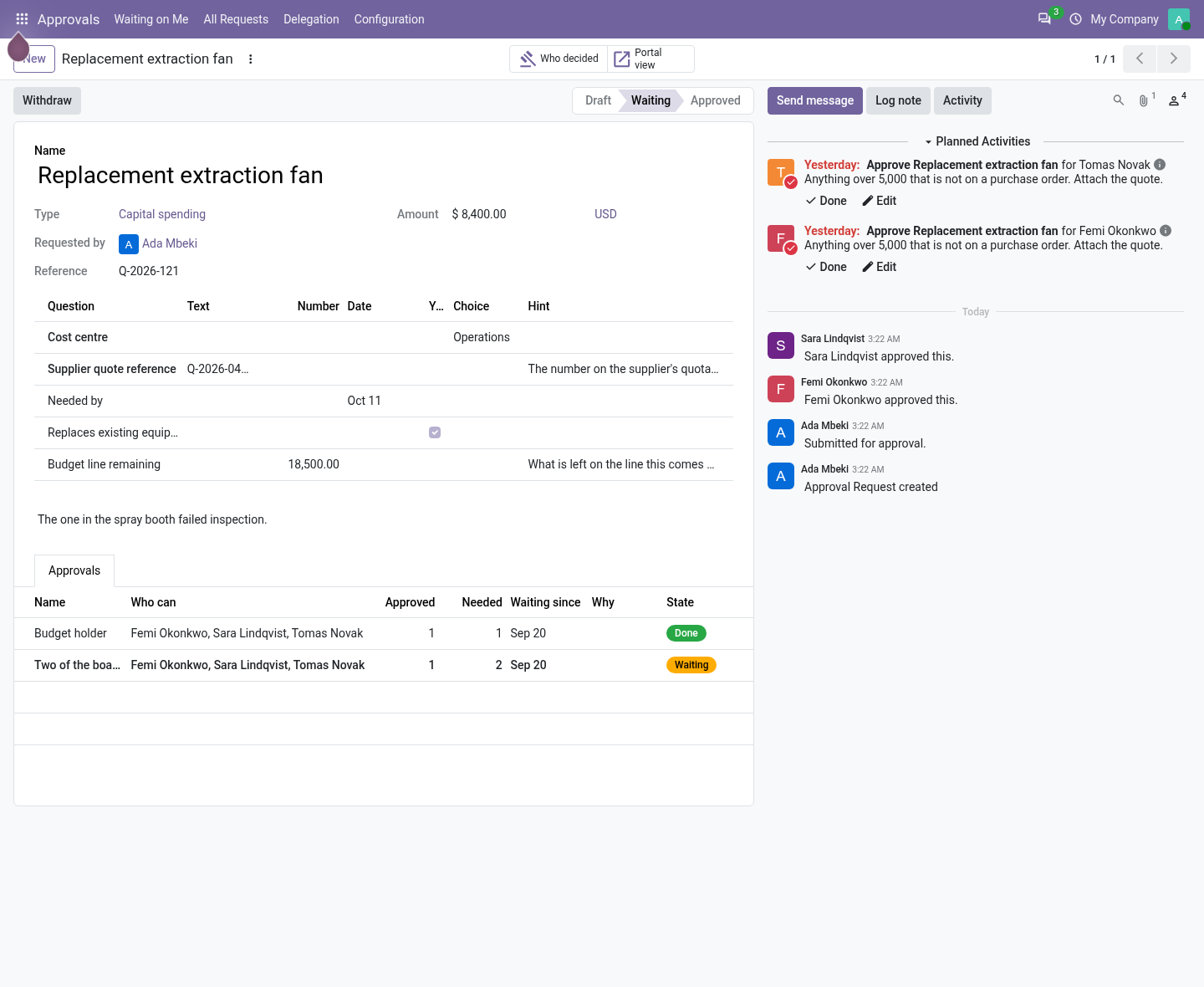This screenshot has width=1204, height=987.
Task: Show info for Tomas Novak's activity
Action: (x=1160, y=165)
